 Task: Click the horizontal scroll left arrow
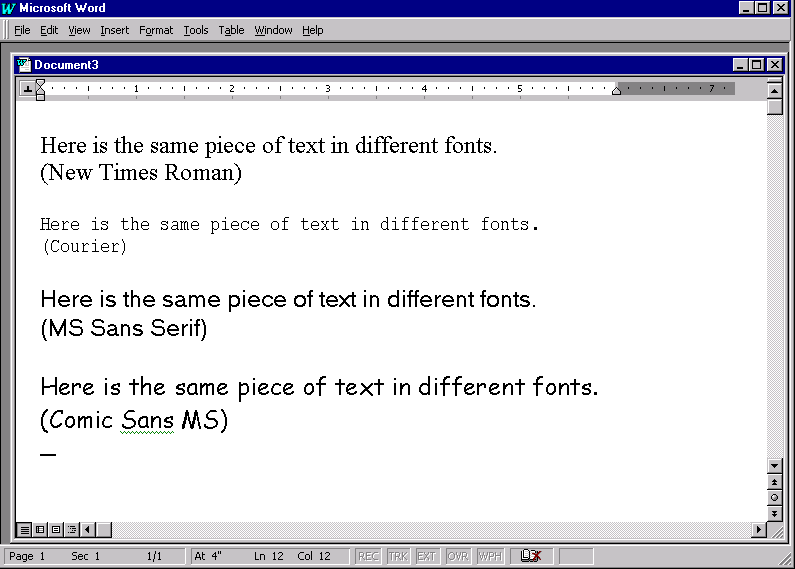(x=87, y=530)
